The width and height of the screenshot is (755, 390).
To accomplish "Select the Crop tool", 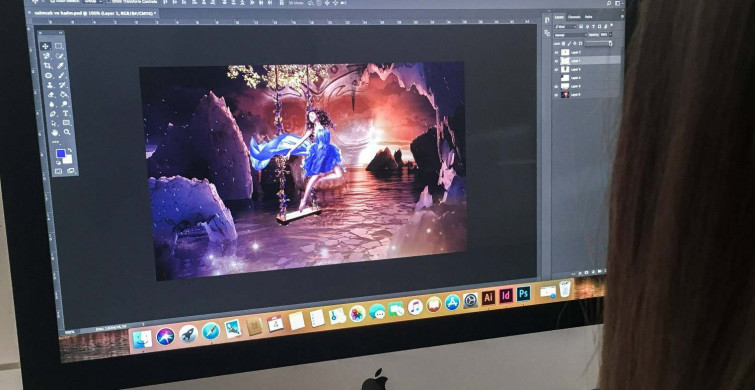I will 47,65.
